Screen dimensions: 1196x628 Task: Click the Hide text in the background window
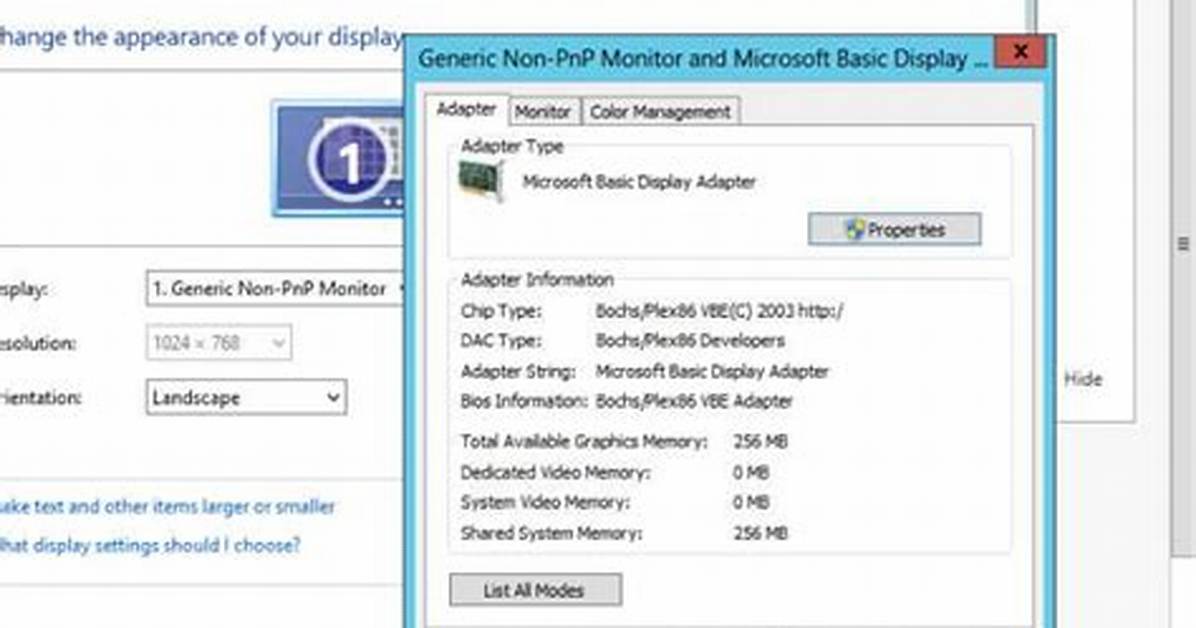(1083, 378)
